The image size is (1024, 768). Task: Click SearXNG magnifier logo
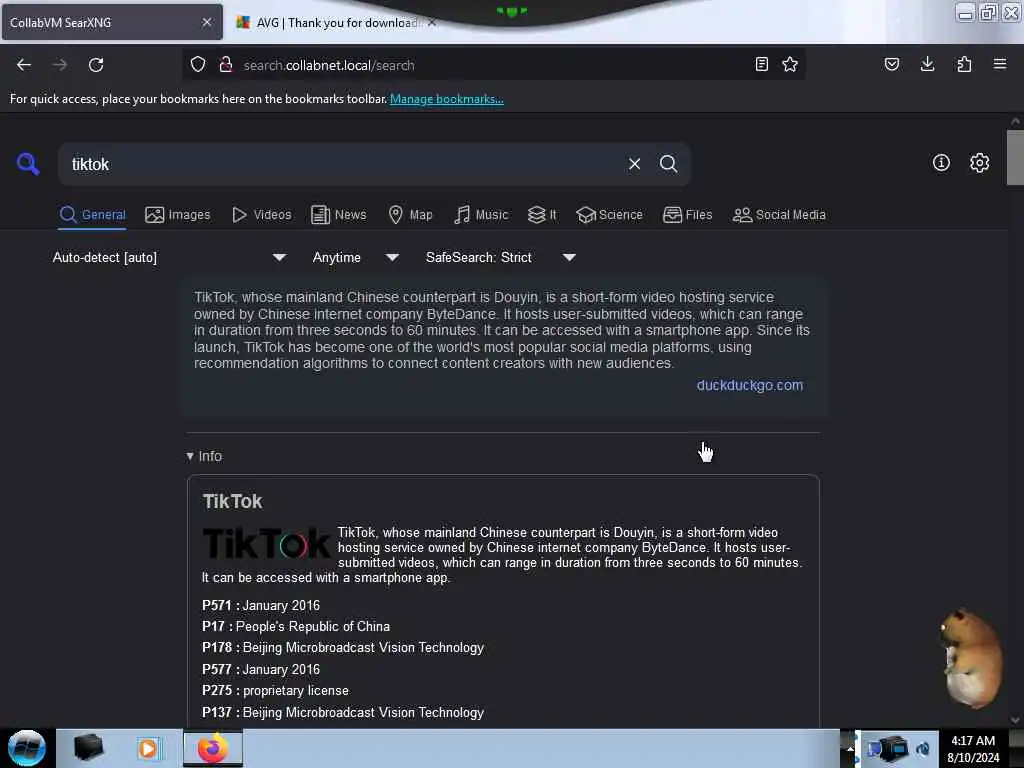(x=28, y=163)
